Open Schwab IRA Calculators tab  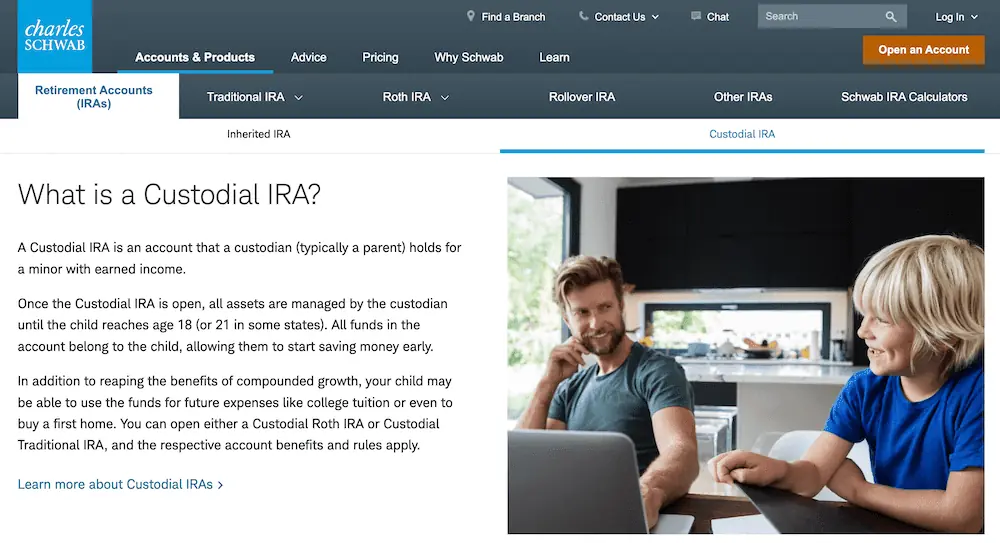pos(904,97)
